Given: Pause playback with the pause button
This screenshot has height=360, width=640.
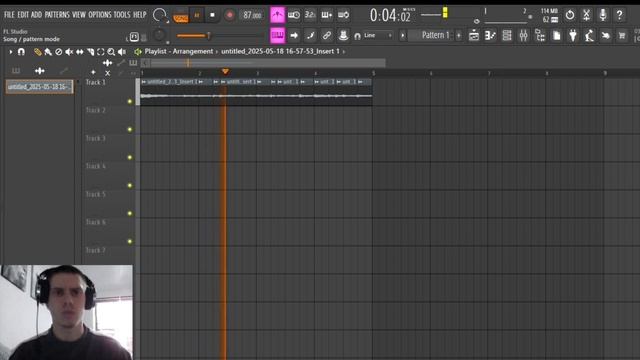Looking at the screenshot, I should (x=197, y=16).
